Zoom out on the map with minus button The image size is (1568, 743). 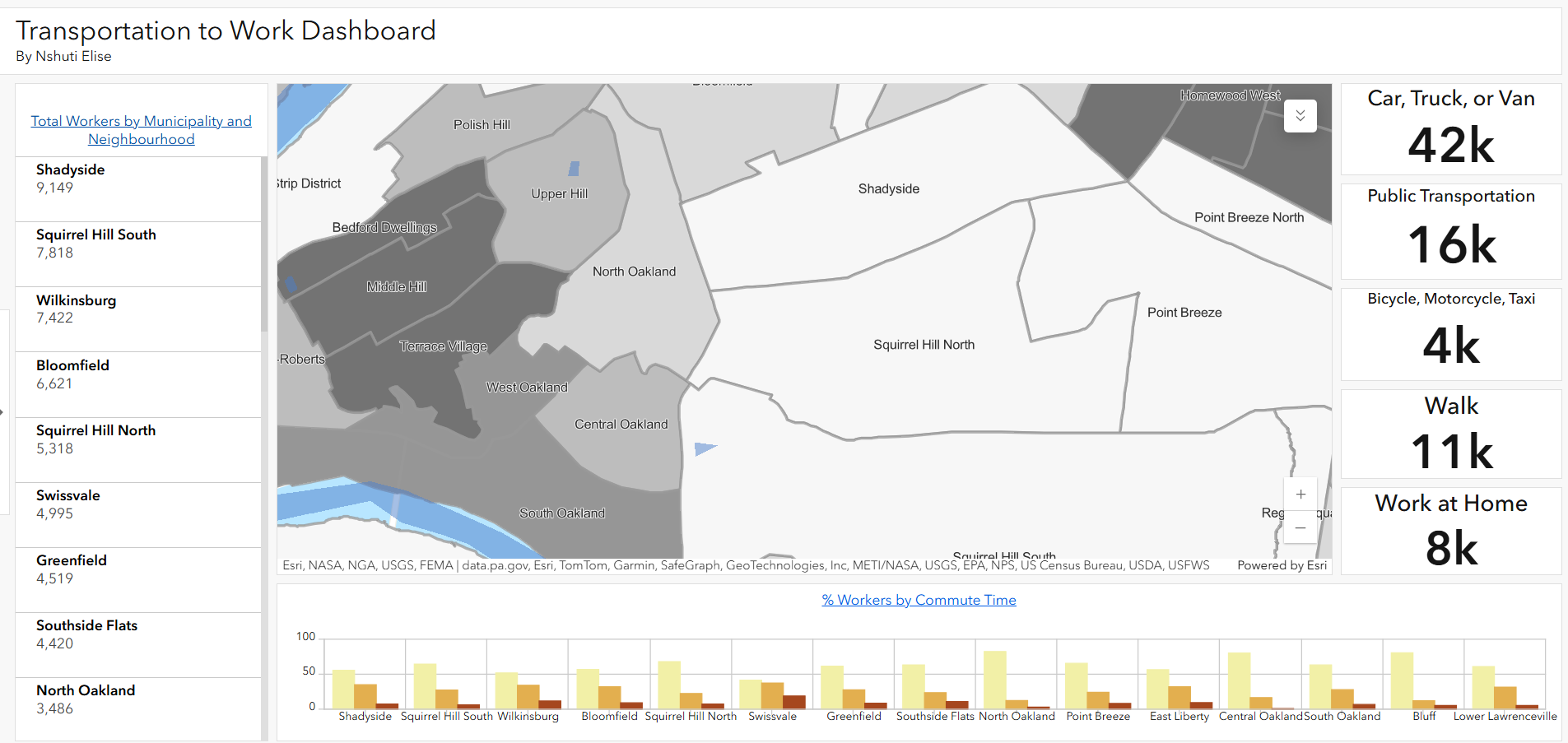(x=1300, y=527)
